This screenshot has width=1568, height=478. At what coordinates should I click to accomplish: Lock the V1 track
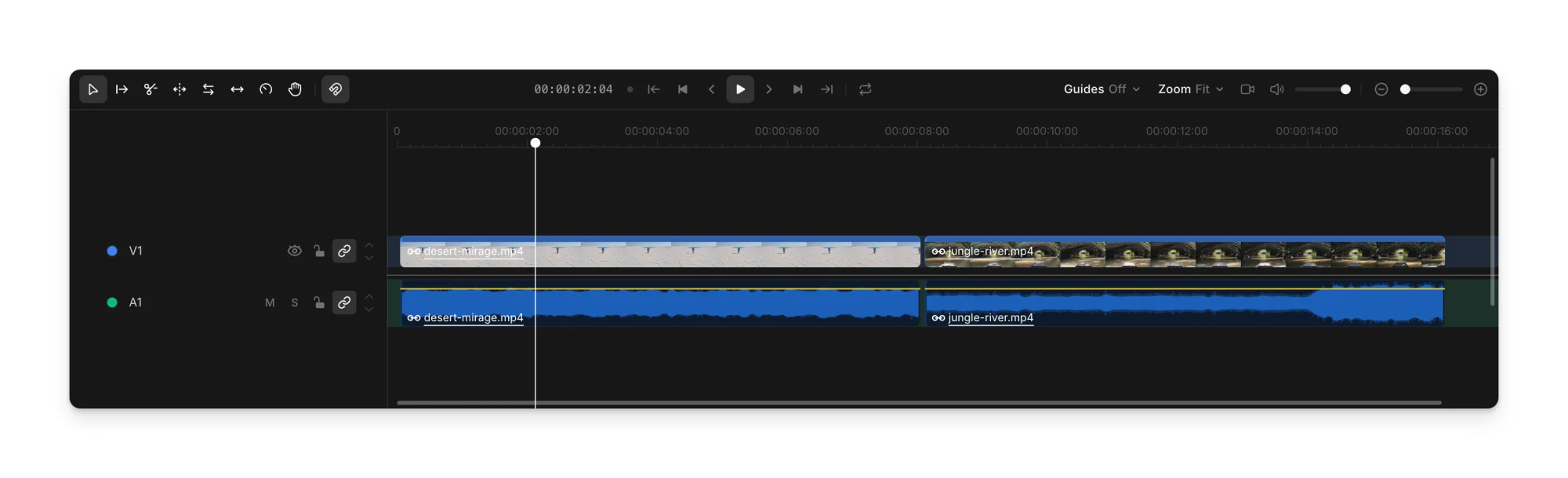pos(319,251)
